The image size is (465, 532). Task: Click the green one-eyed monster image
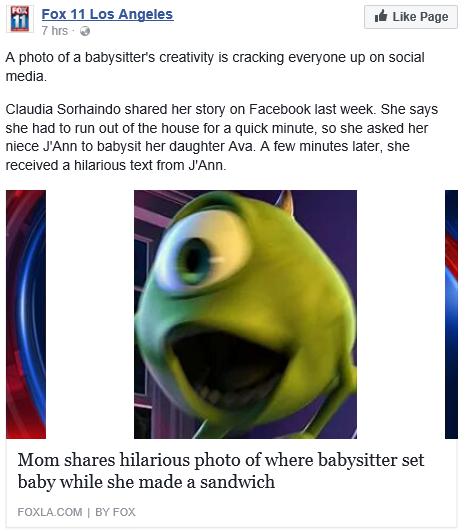[245, 314]
